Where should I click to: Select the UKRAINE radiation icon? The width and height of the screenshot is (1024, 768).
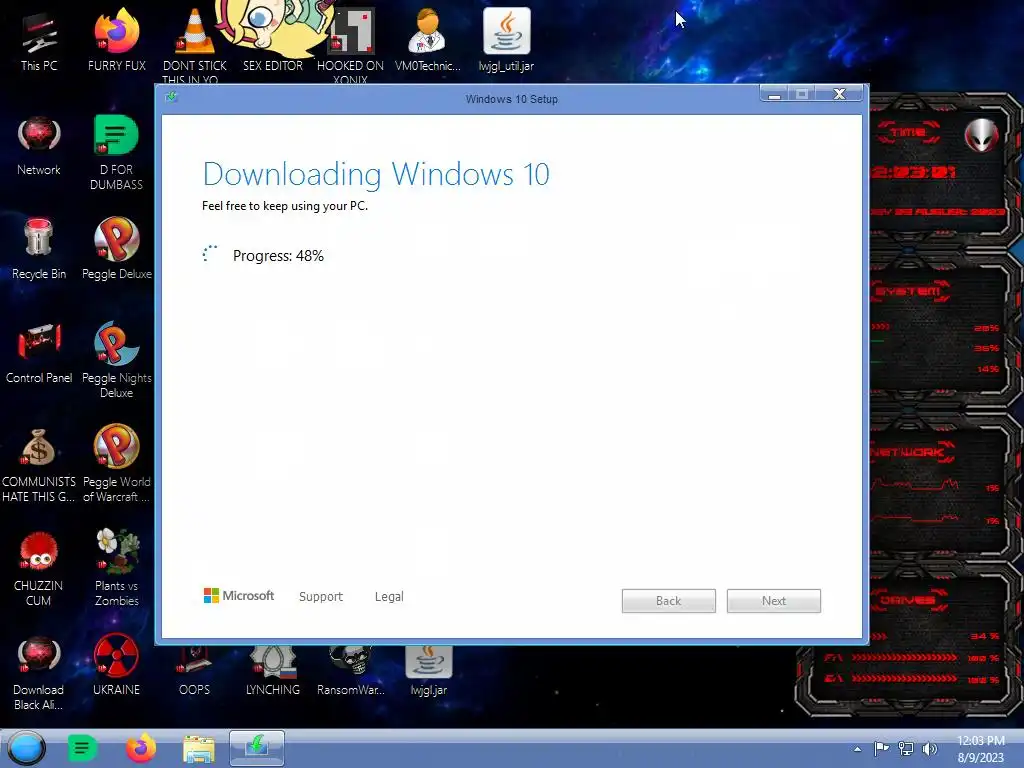click(116, 665)
